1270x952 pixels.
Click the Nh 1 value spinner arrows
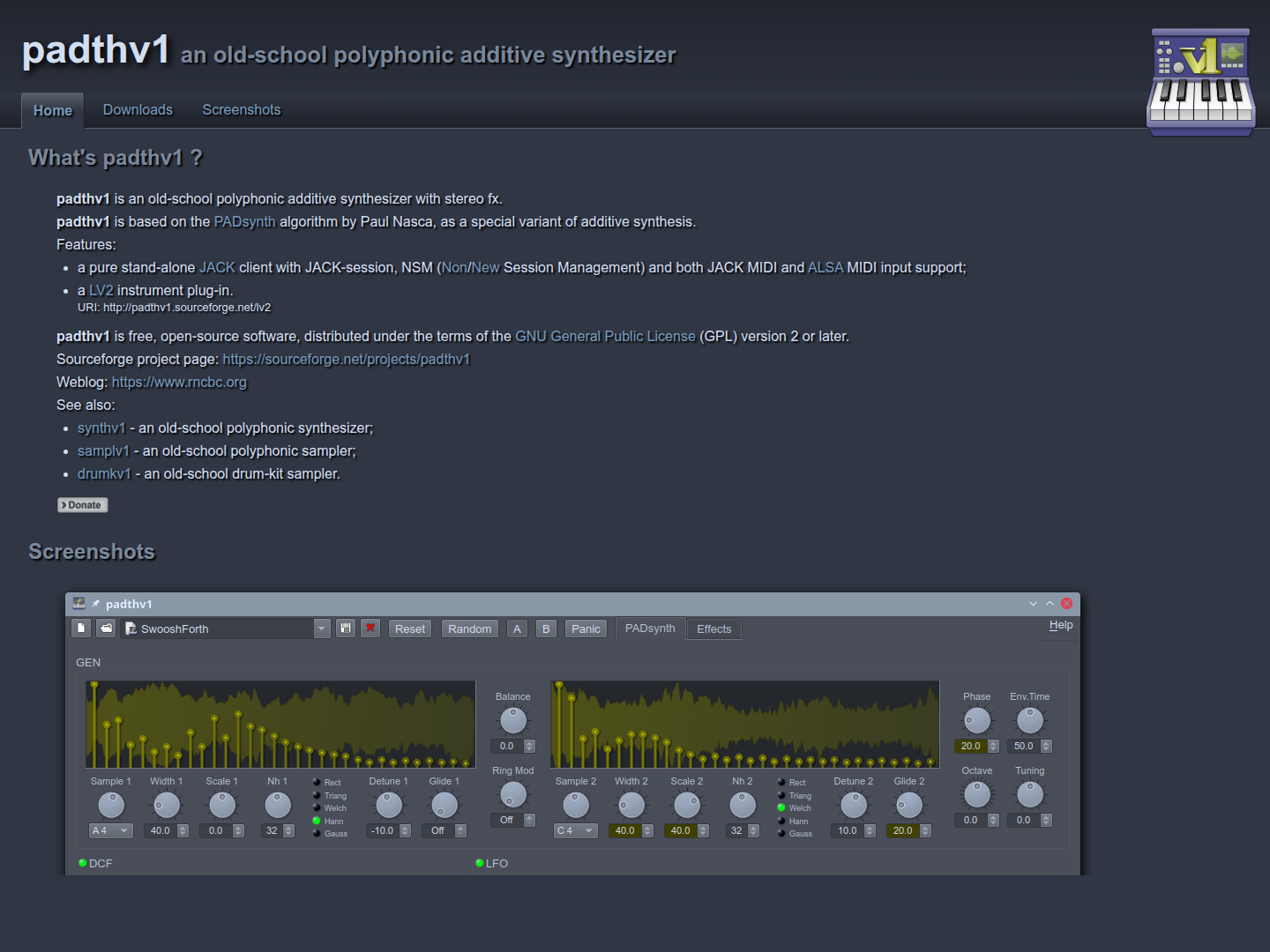[288, 830]
